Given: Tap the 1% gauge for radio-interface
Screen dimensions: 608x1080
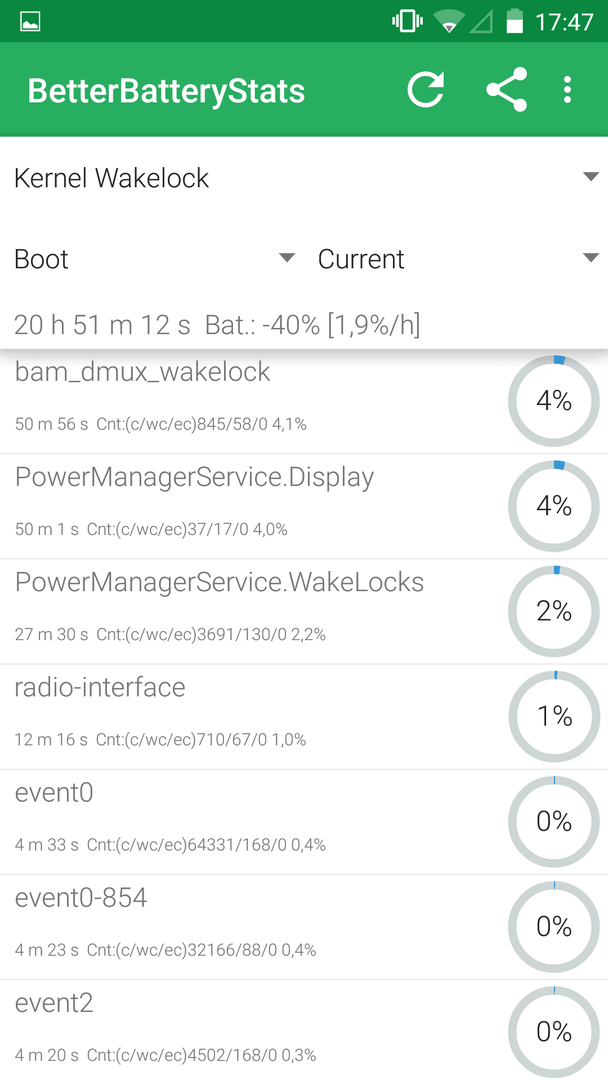Looking at the screenshot, I should click(554, 717).
